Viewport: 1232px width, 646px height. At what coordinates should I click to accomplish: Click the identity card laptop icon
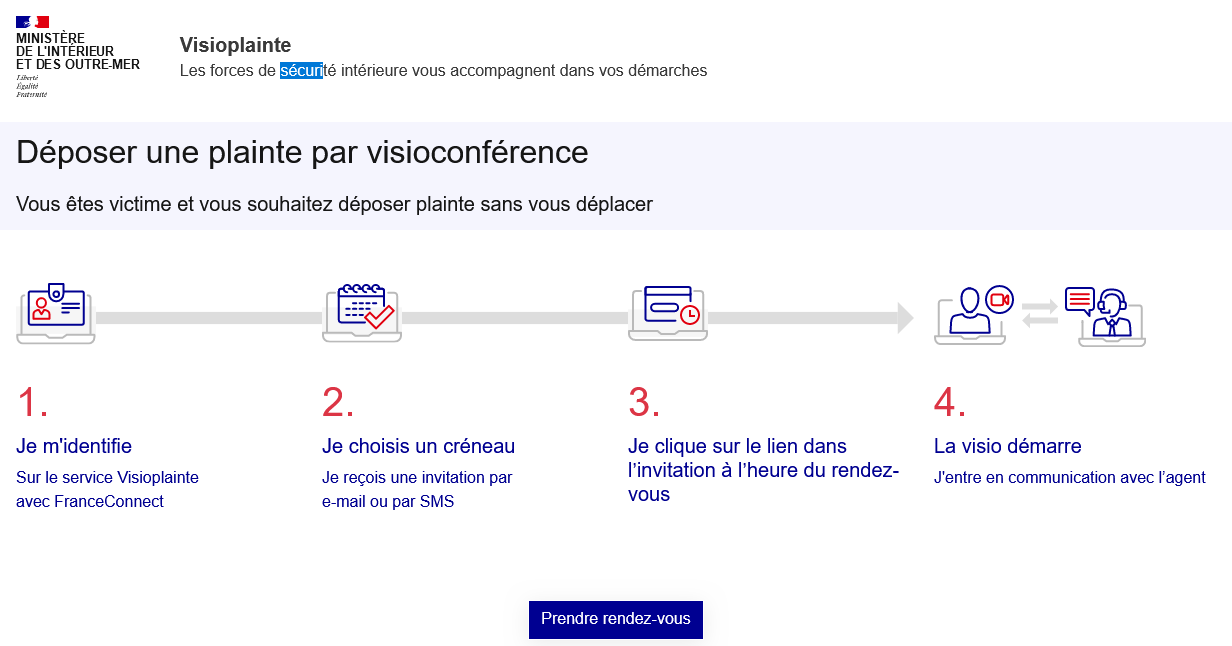click(56, 314)
